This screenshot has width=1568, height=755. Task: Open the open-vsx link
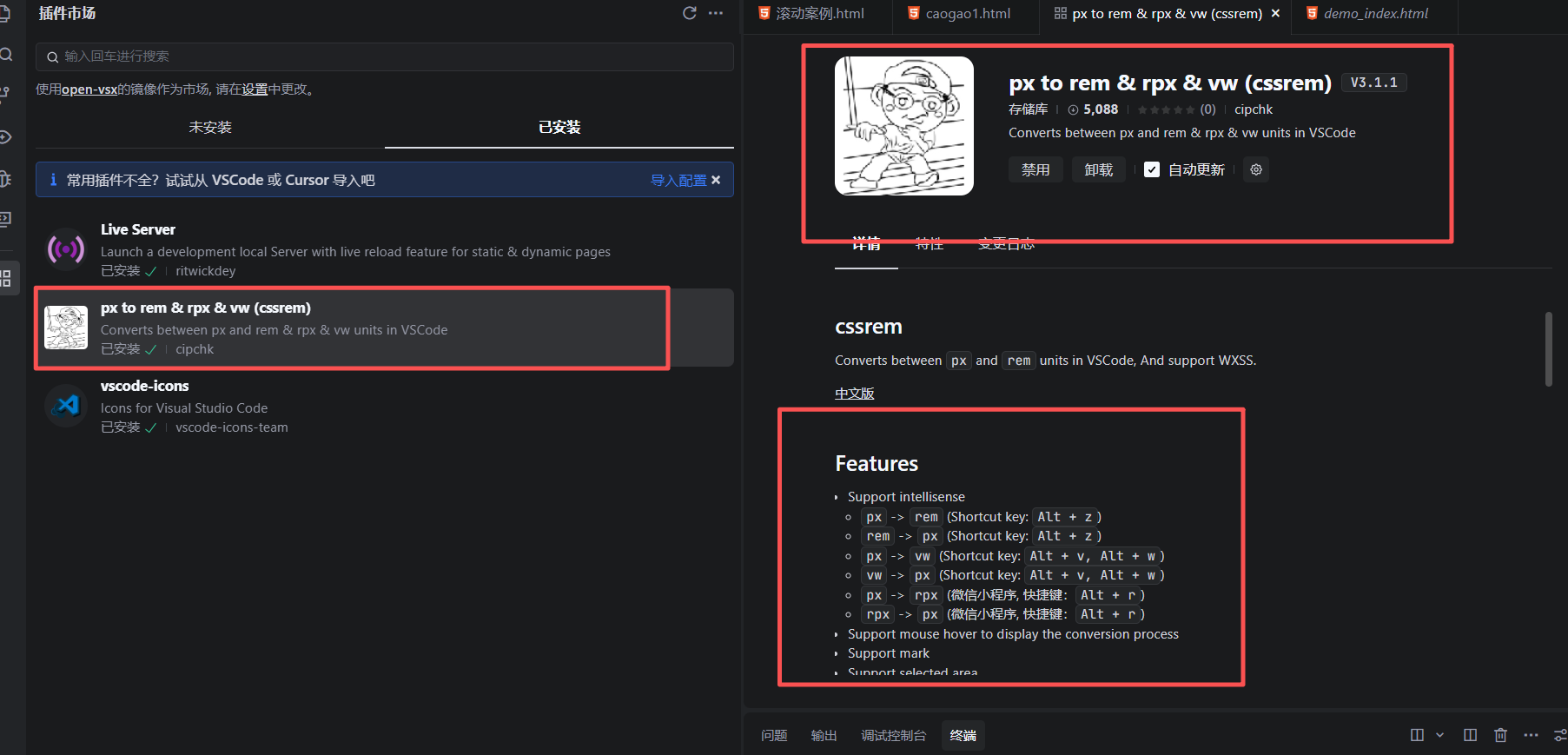[x=89, y=89]
